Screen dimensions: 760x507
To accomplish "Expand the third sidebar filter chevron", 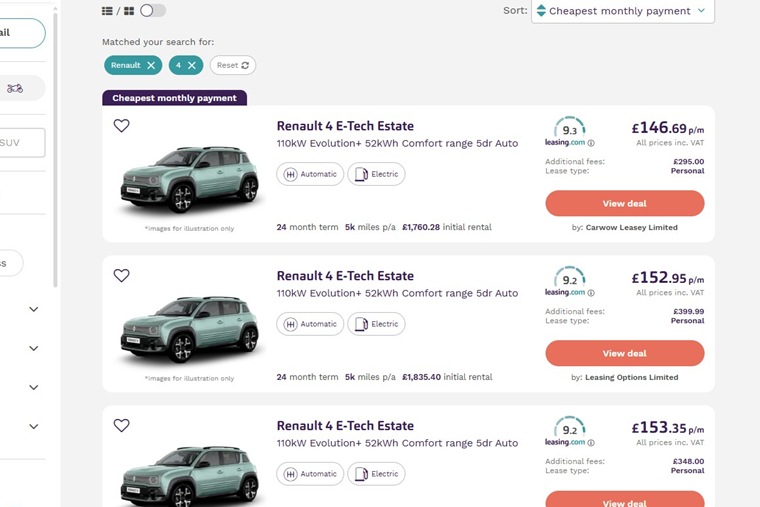I will [x=33, y=387].
